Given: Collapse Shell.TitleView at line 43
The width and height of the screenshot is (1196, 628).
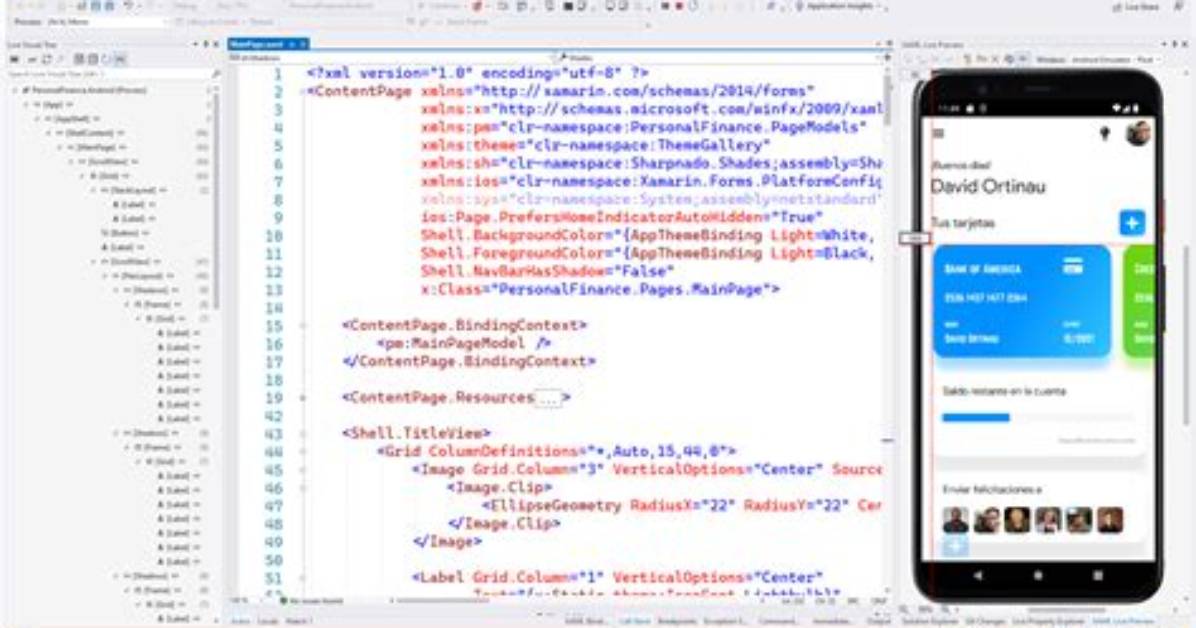Looking at the screenshot, I should [x=304, y=433].
